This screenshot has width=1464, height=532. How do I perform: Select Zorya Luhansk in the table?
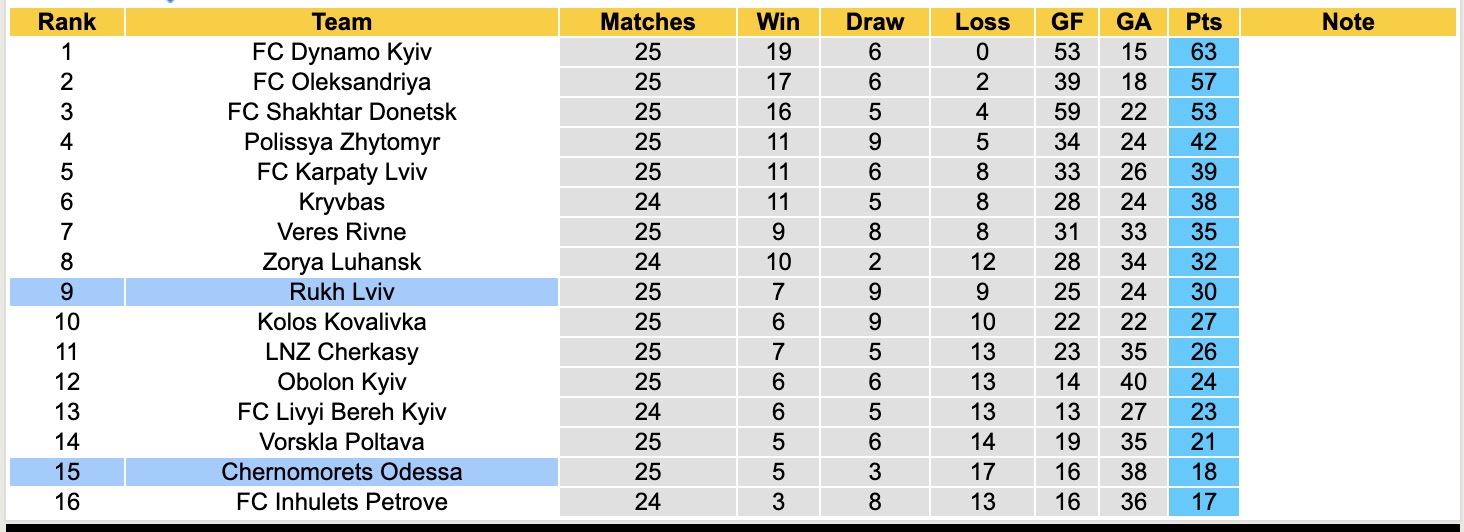pyautogui.click(x=341, y=262)
